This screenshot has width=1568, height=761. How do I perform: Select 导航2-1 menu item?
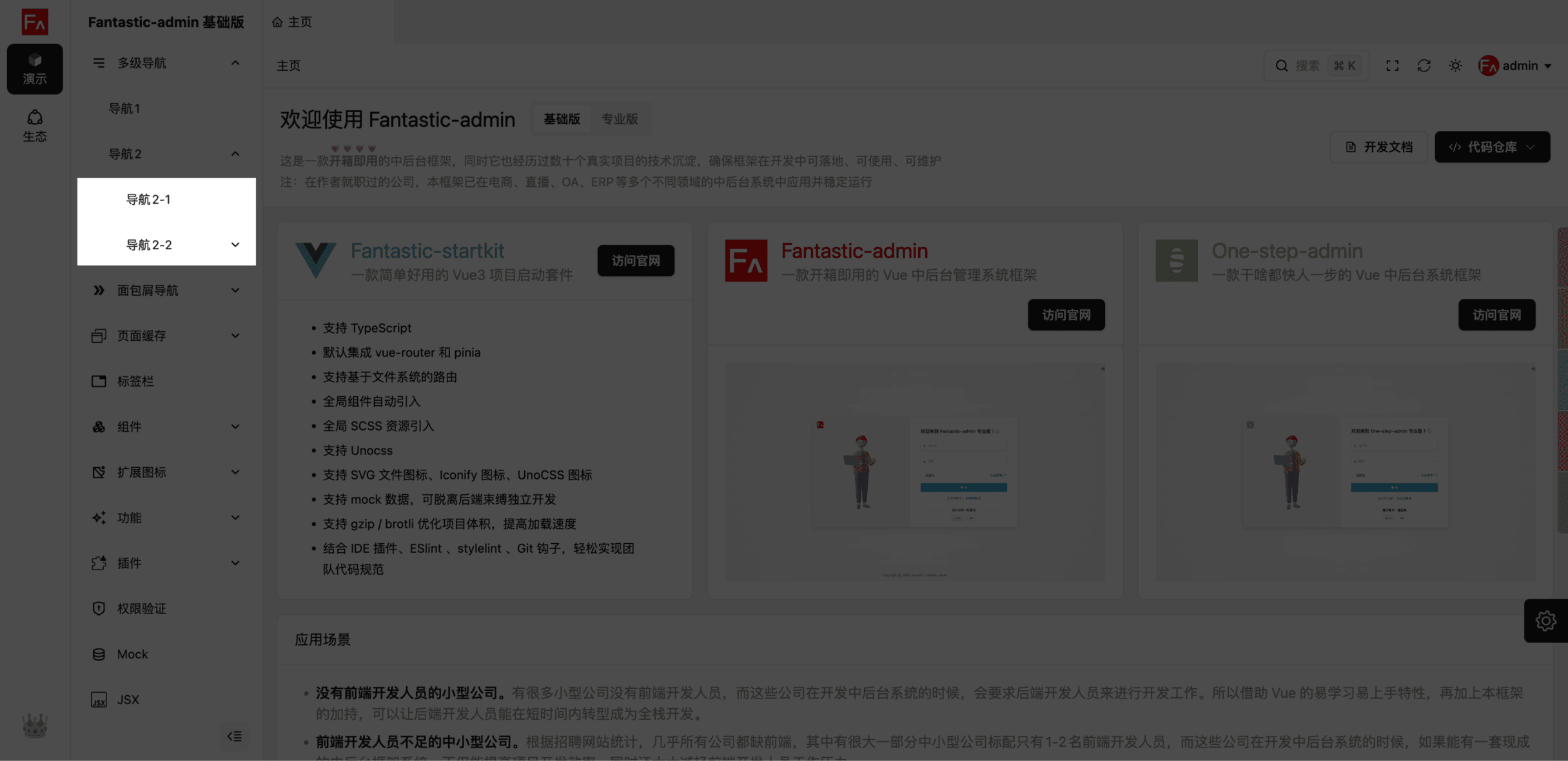[166, 200]
